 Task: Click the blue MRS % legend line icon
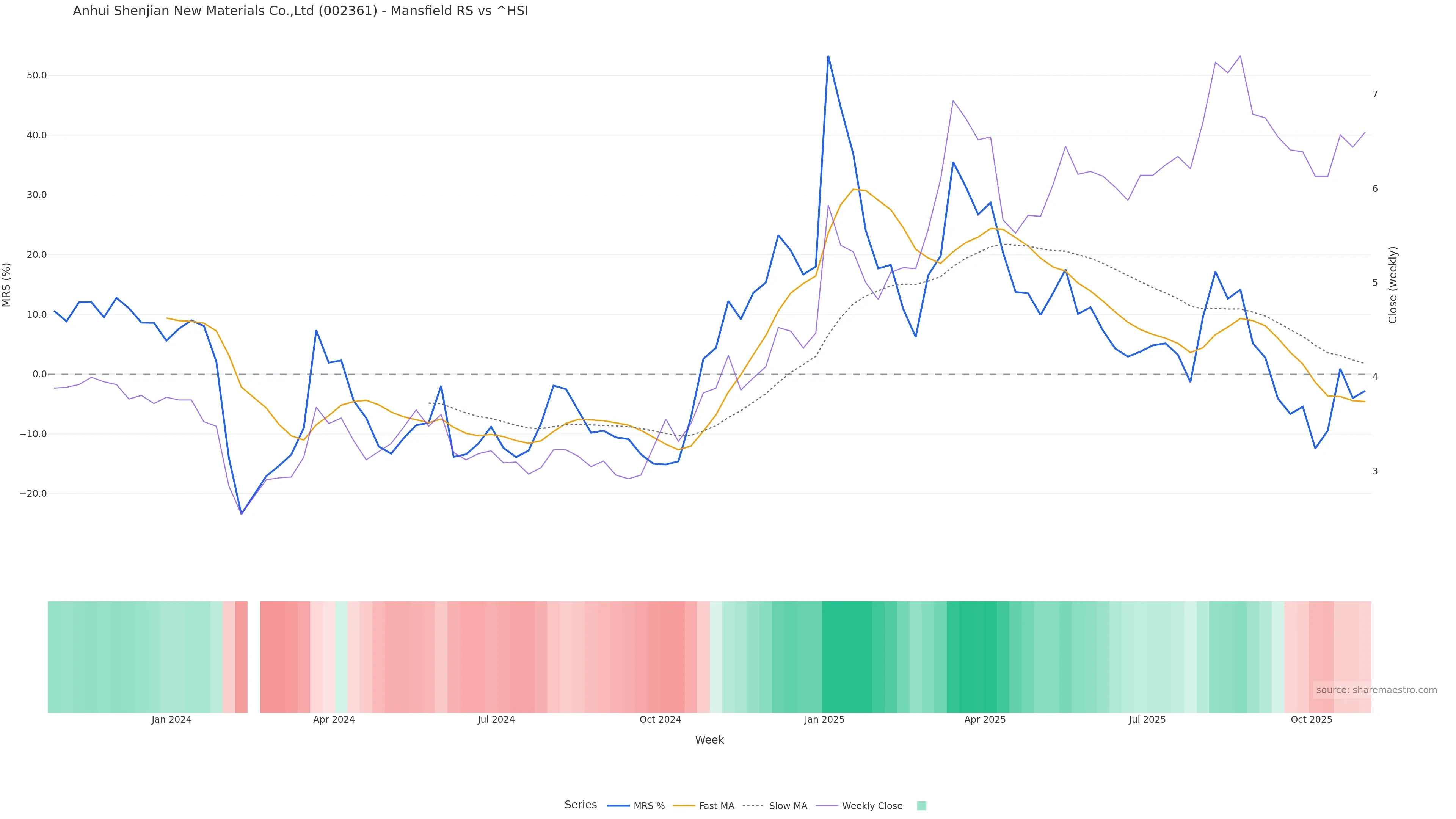coord(618,806)
